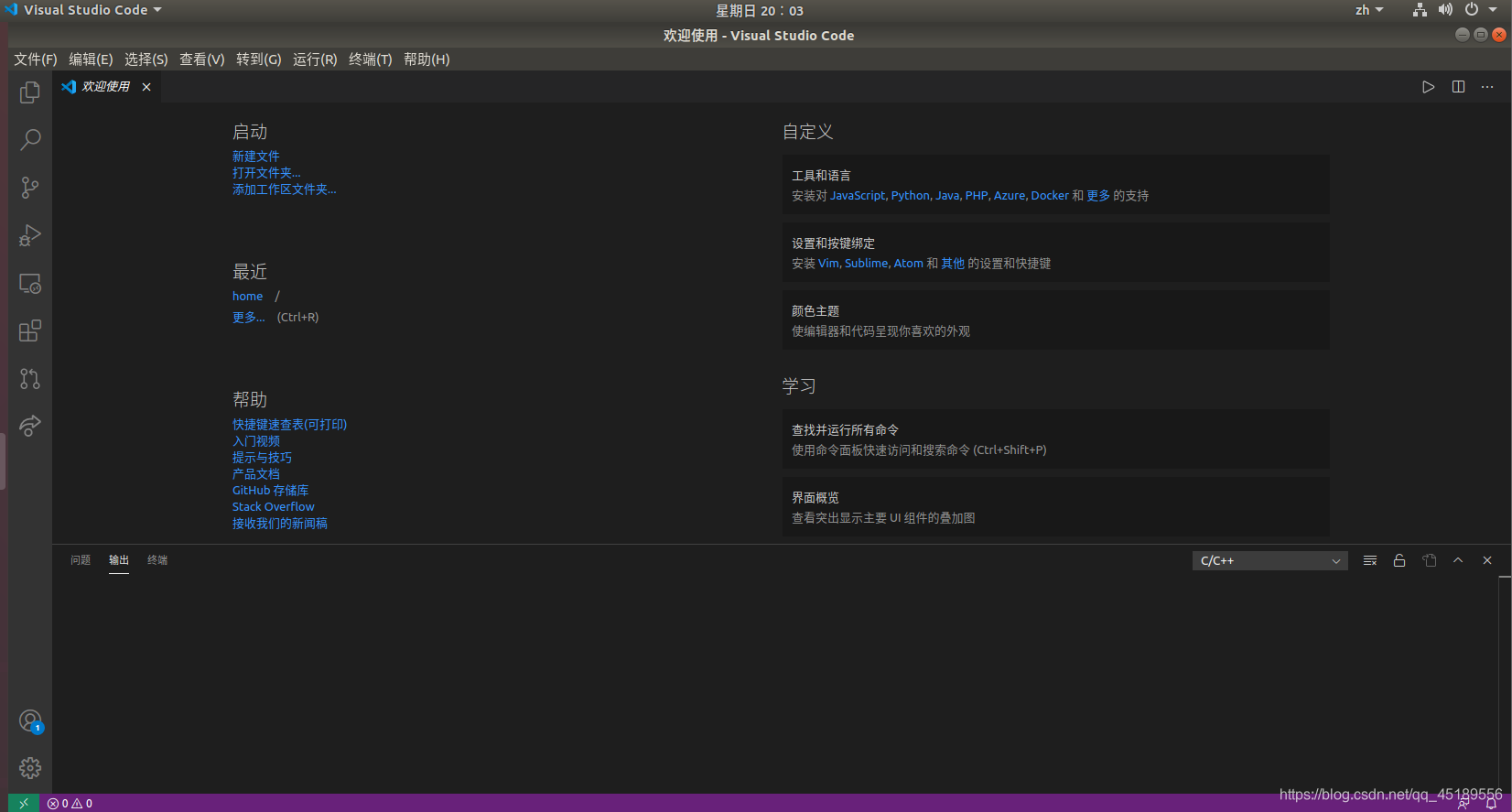Open the GitHub 存储库 link

pos(271,491)
